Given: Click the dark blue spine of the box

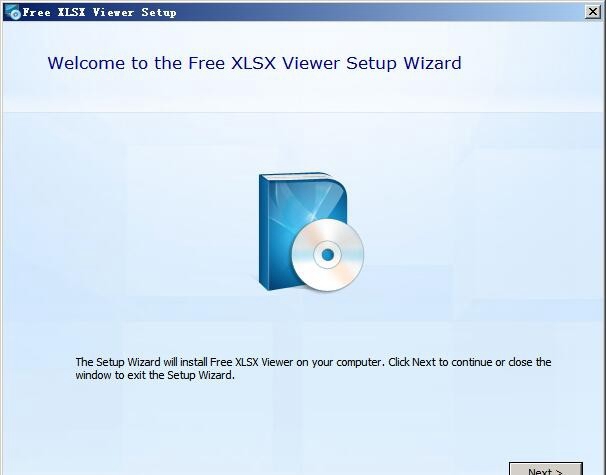Looking at the screenshot, I should [x=264, y=232].
